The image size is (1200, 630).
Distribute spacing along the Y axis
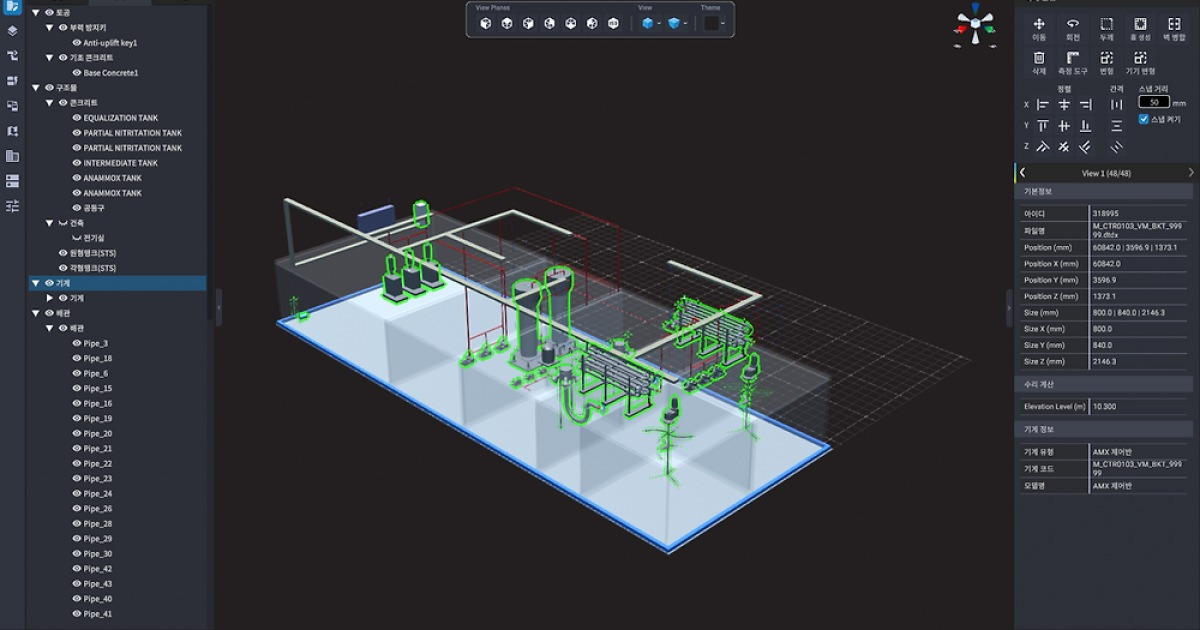[1117, 126]
